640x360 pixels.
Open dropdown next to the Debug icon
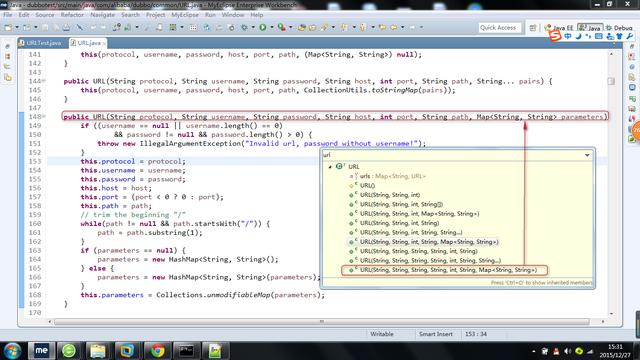point(253,27)
